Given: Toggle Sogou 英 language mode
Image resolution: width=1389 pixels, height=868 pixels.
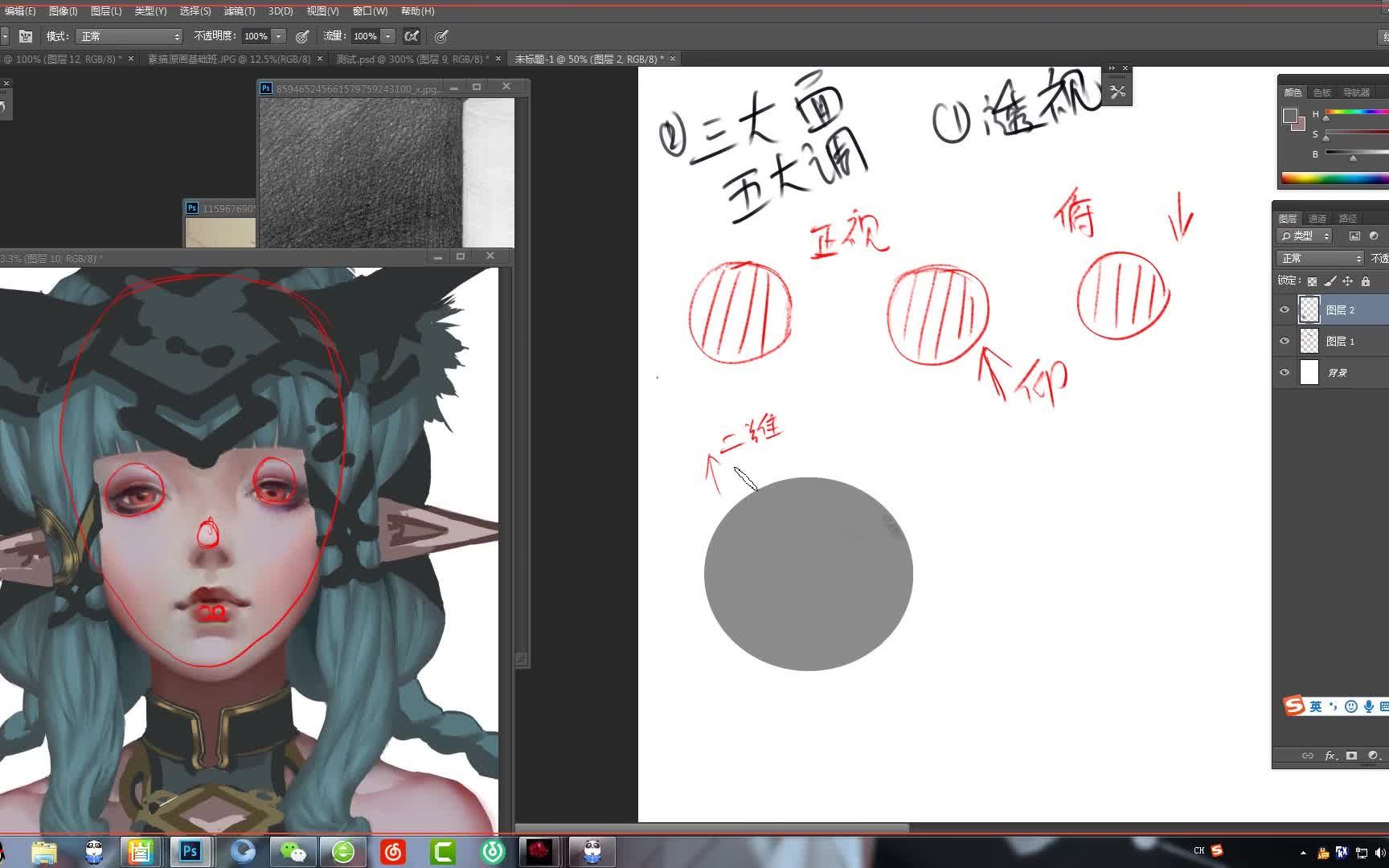Looking at the screenshot, I should click(x=1315, y=706).
